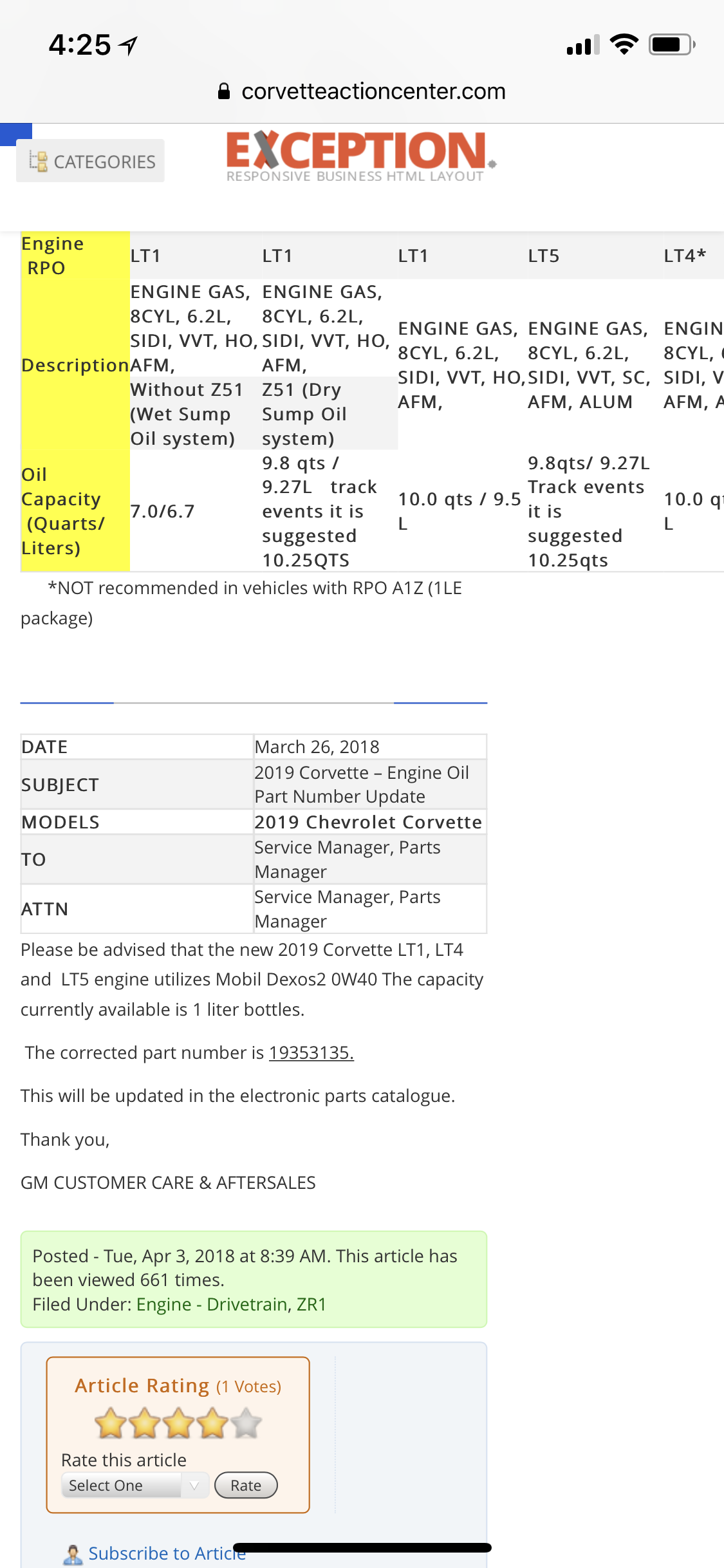Click the fourth rating star
Screen dimensions: 724x1568
(x=212, y=1423)
